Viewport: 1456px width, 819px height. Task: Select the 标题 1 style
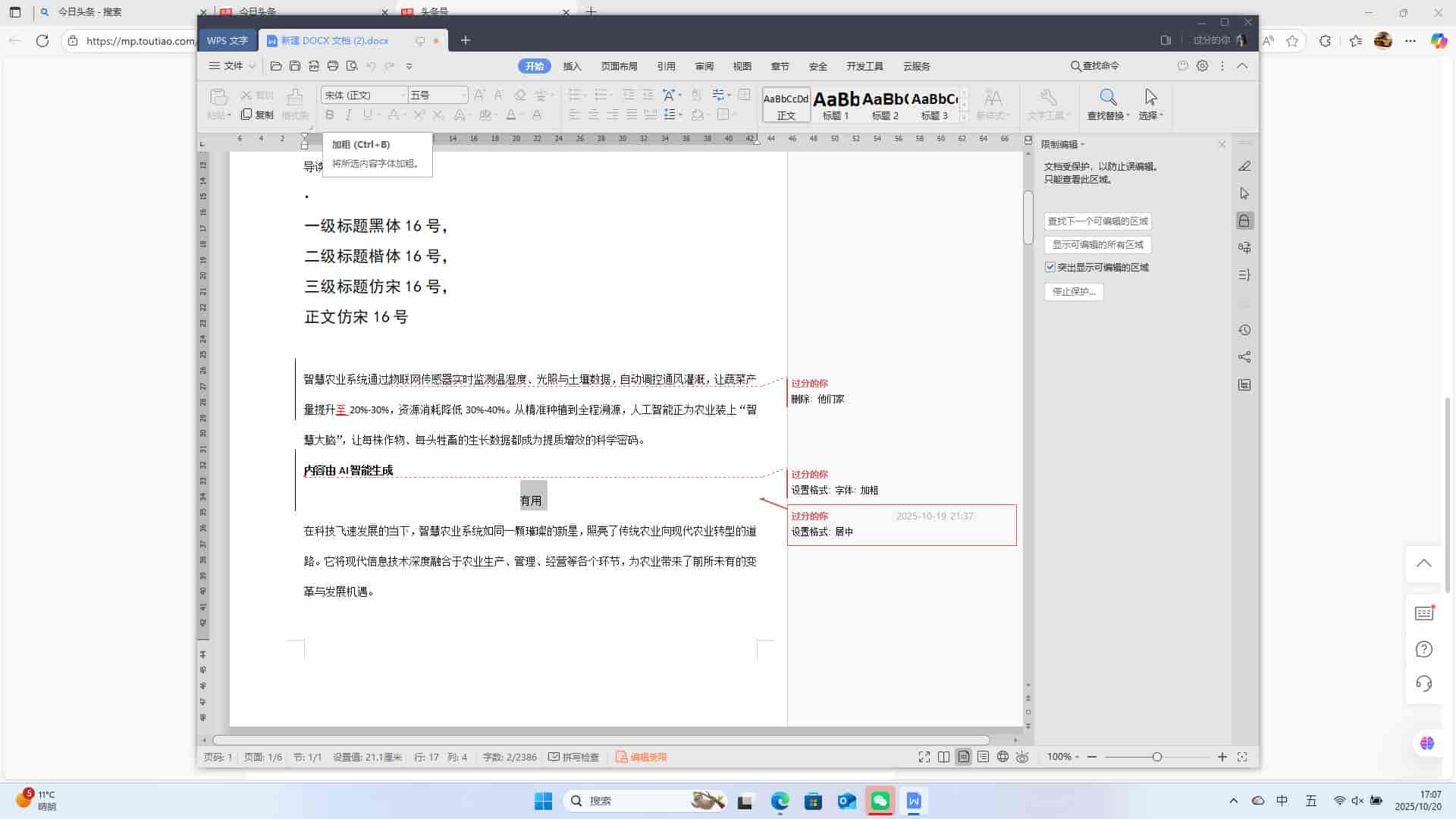click(x=836, y=105)
